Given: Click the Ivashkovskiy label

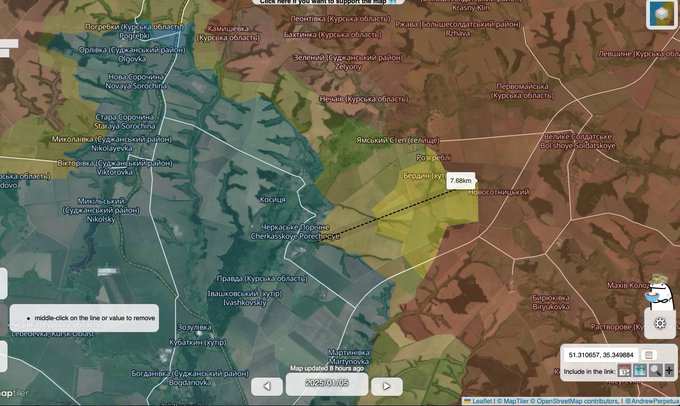Looking at the screenshot, I should (x=245, y=303).
